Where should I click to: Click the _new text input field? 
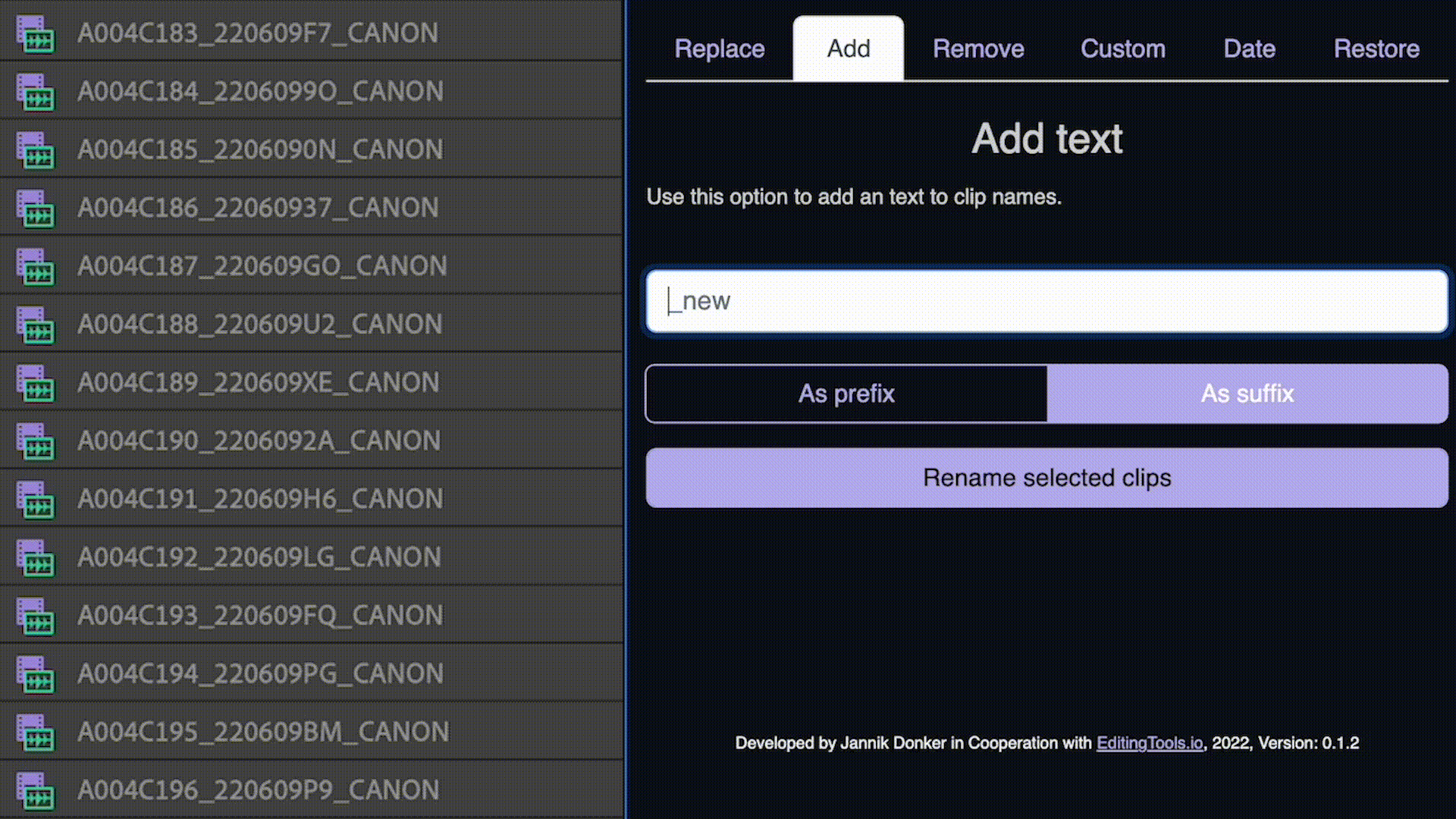click(1047, 300)
